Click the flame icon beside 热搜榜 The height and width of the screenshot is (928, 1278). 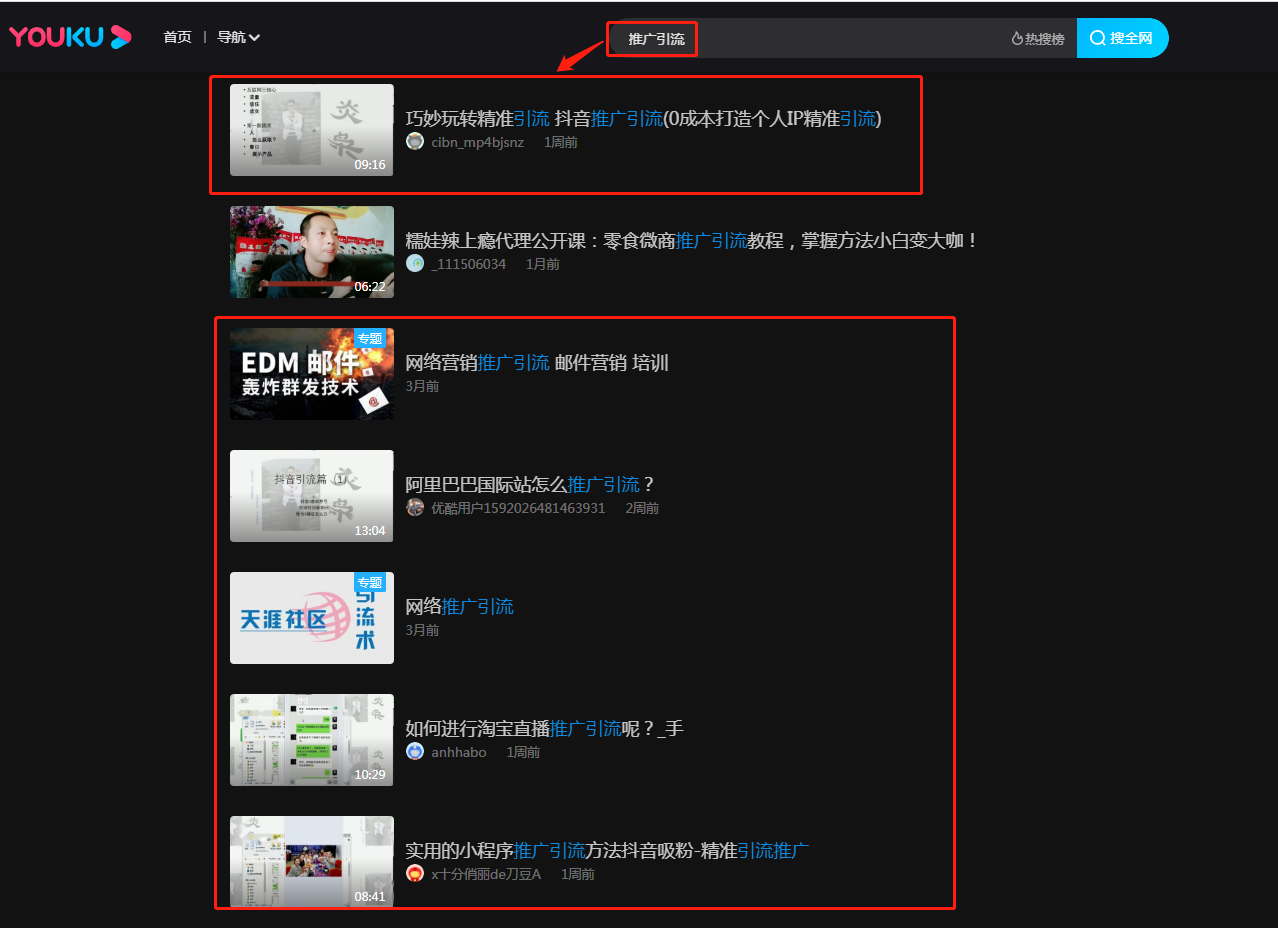click(1017, 39)
